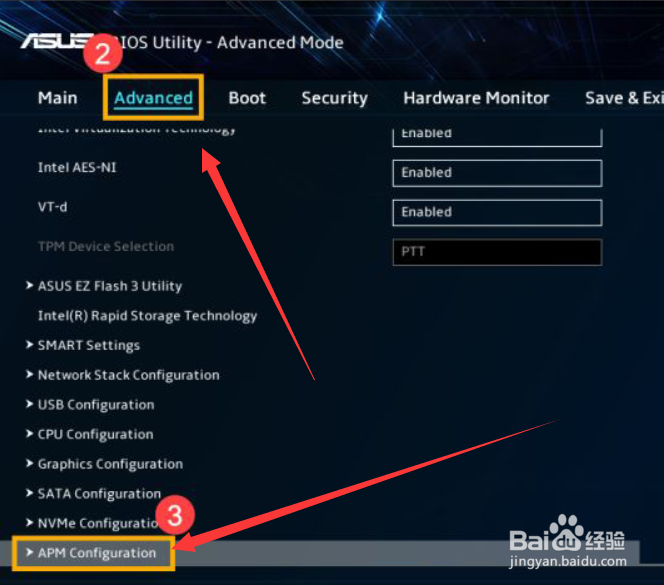Click arrow beside SMART Settings
Image resolution: width=664 pixels, height=585 pixels.
29,345
